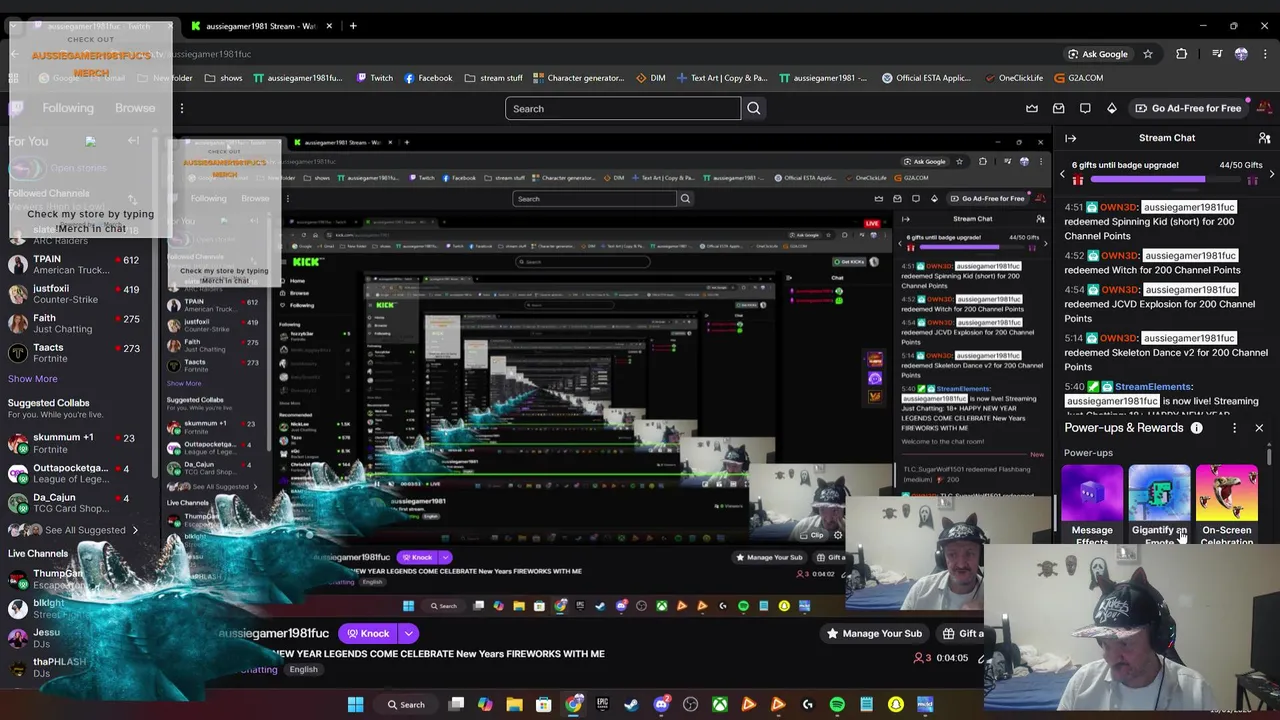Open the Browse tab
1280x720 pixels.
tap(135, 108)
